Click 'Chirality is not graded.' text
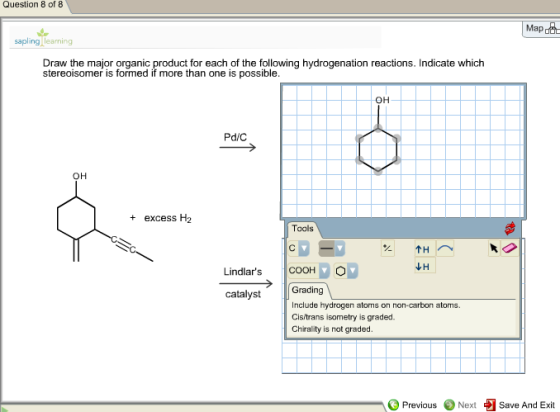 click(x=332, y=329)
